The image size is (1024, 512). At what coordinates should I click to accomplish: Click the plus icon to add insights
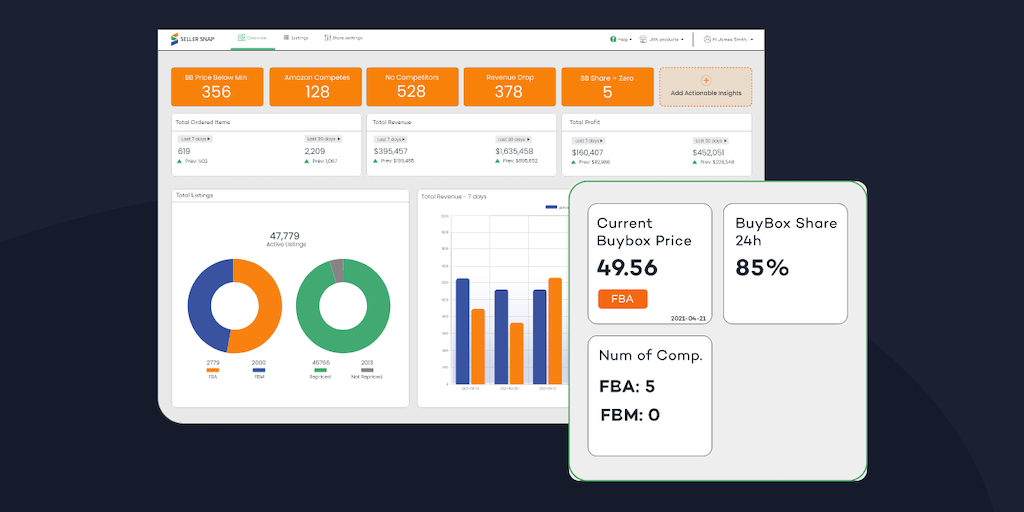click(x=706, y=80)
